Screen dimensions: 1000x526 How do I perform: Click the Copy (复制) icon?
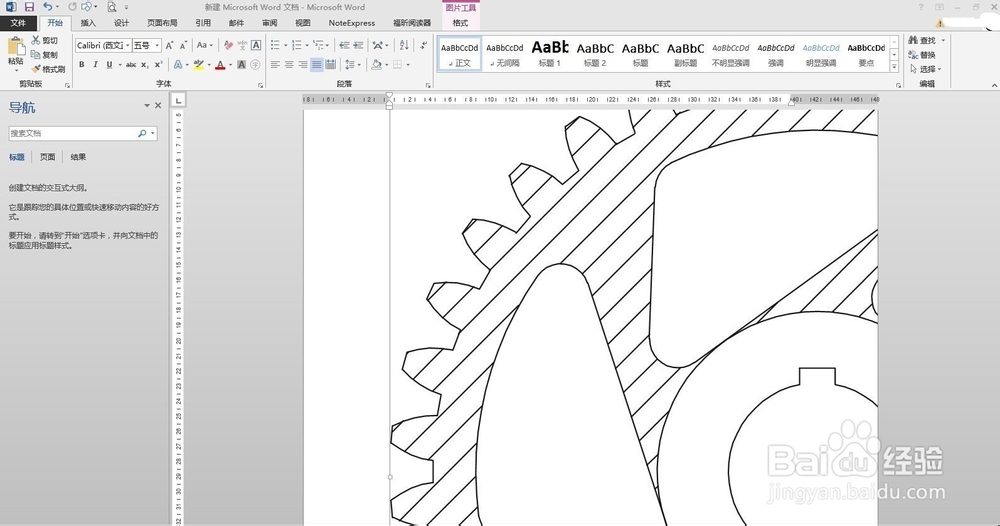36,54
